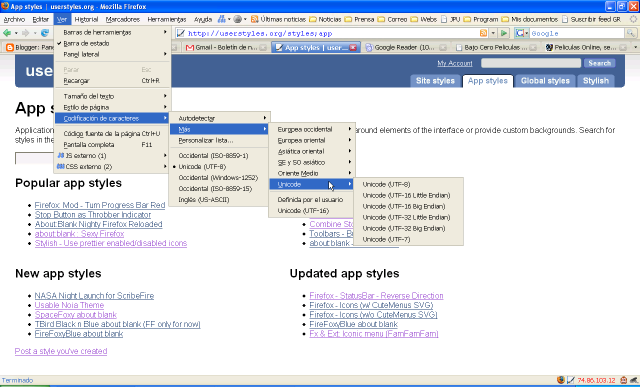The image size is (640, 387).
Task: Select Occidental (Windows-1252) encoding
Action: tap(219, 178)
